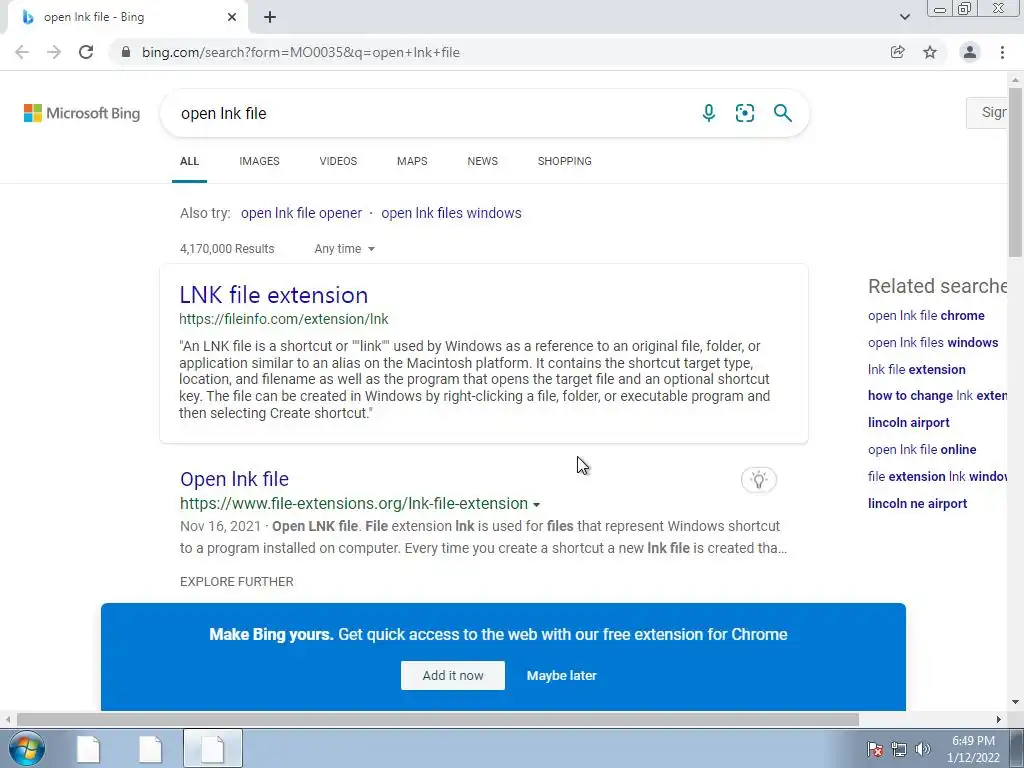Switch to the VIDEOS tab
Image resolution: width=1024 pixels, height=768 pixels.
coord(338,161)
